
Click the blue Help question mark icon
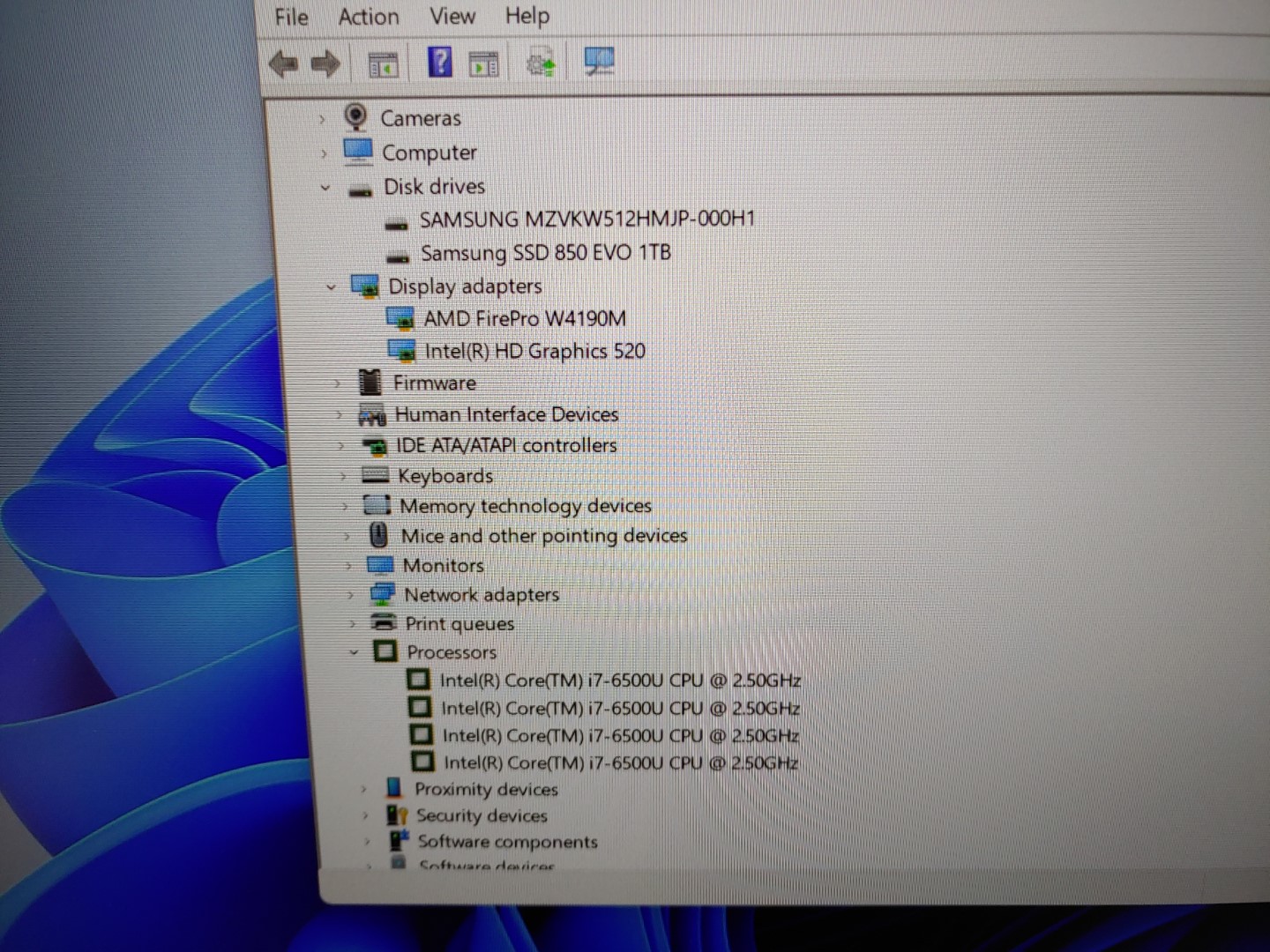(x=439, y=62)
